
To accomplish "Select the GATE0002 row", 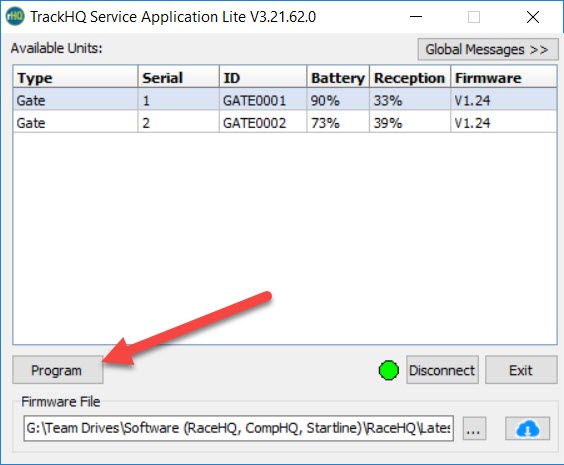I will coord(285,122).
